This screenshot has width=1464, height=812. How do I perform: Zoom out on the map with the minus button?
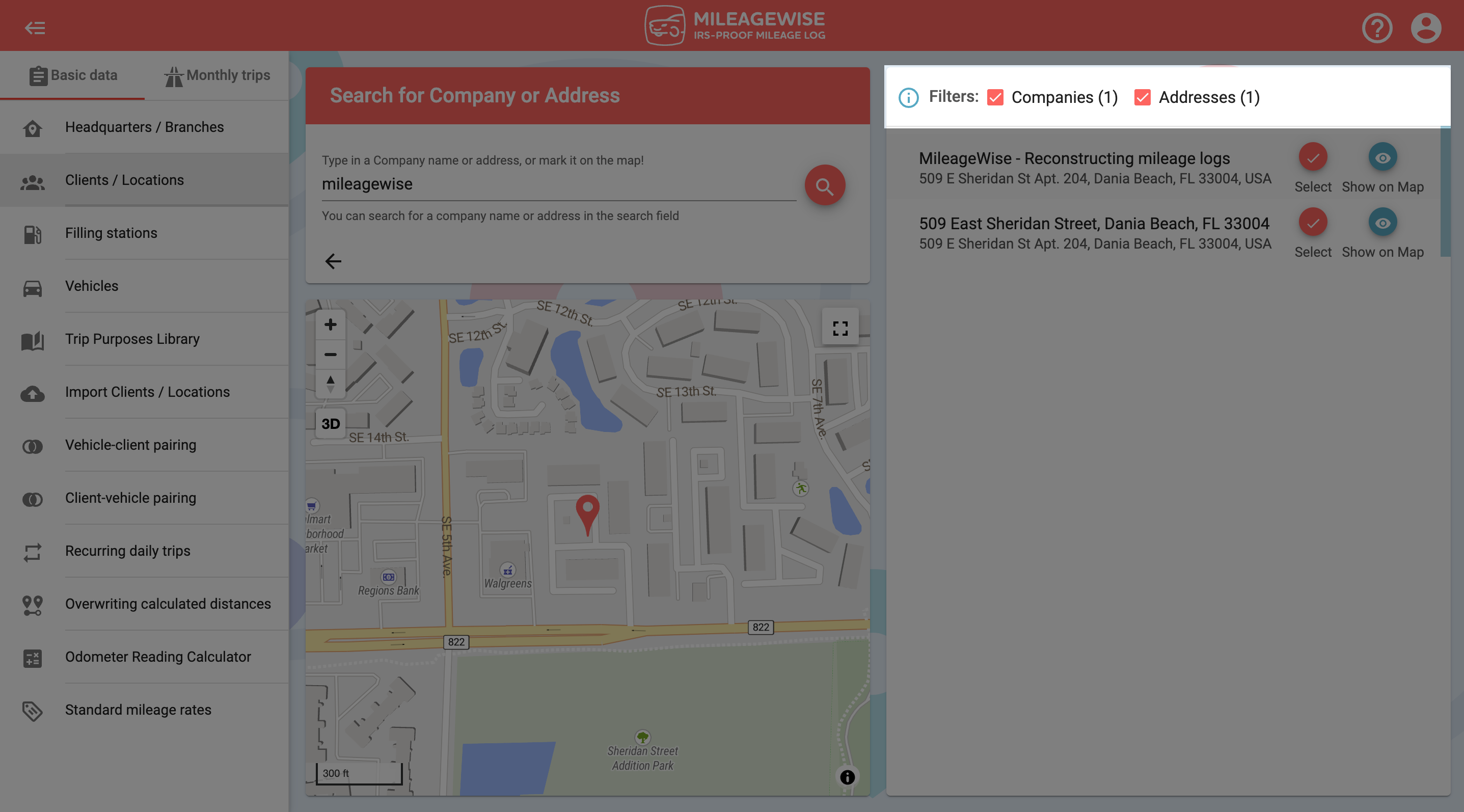[x=330, y=354]
